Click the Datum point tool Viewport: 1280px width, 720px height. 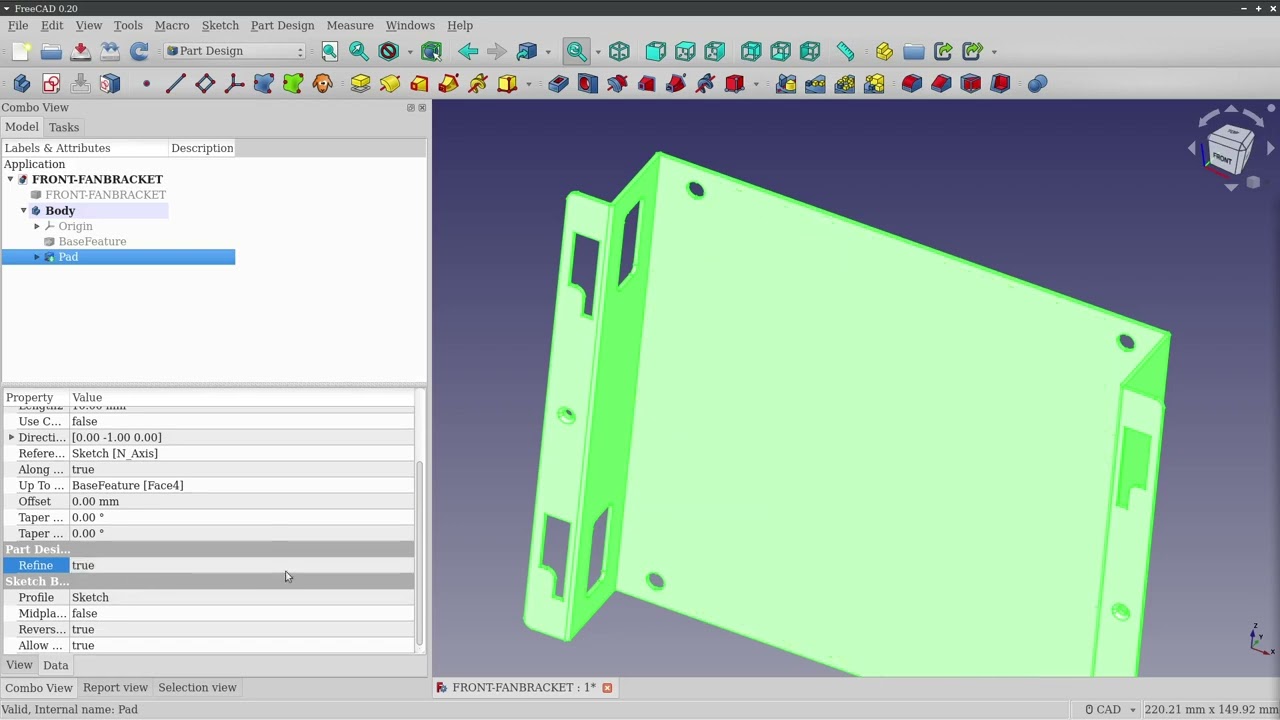pos(146,84)
